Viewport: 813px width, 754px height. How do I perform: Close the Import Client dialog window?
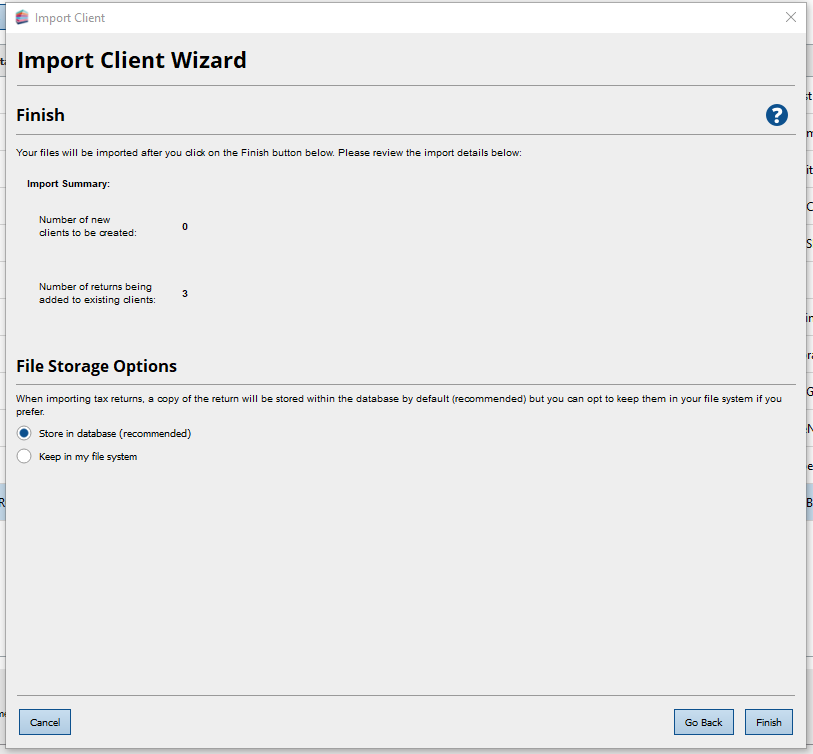790,17
